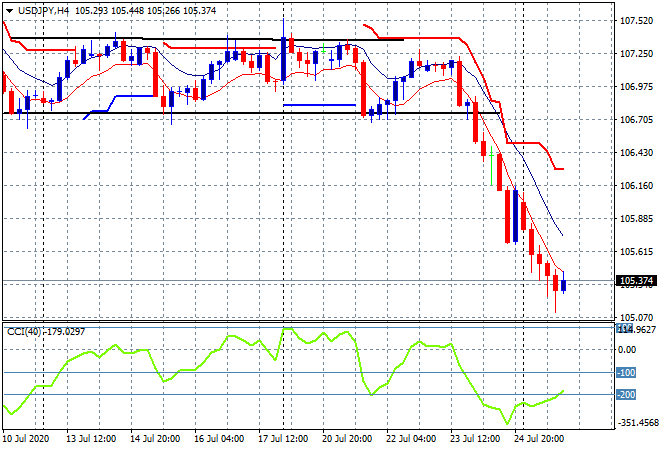
Task: Click the 13 Jul 12:00 time label
Action: click(x=91, y=439)
